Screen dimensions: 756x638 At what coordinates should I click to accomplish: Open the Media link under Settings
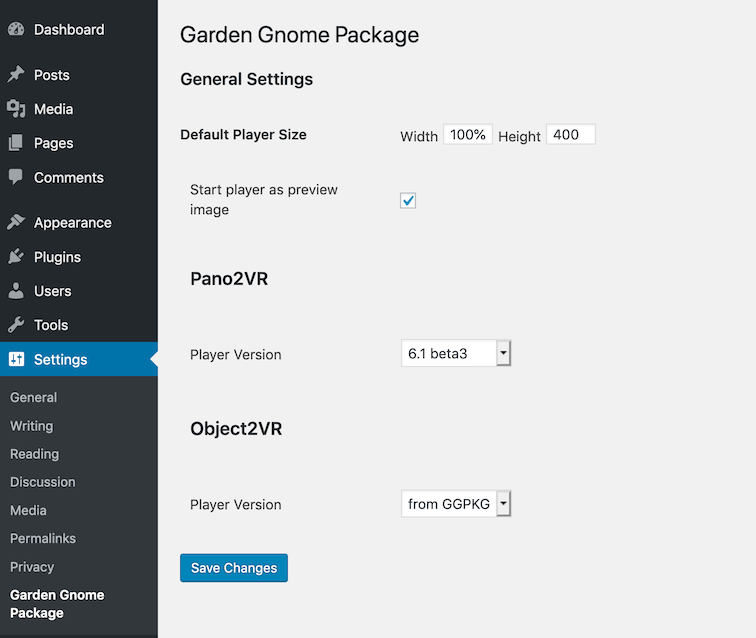point(28,510)
